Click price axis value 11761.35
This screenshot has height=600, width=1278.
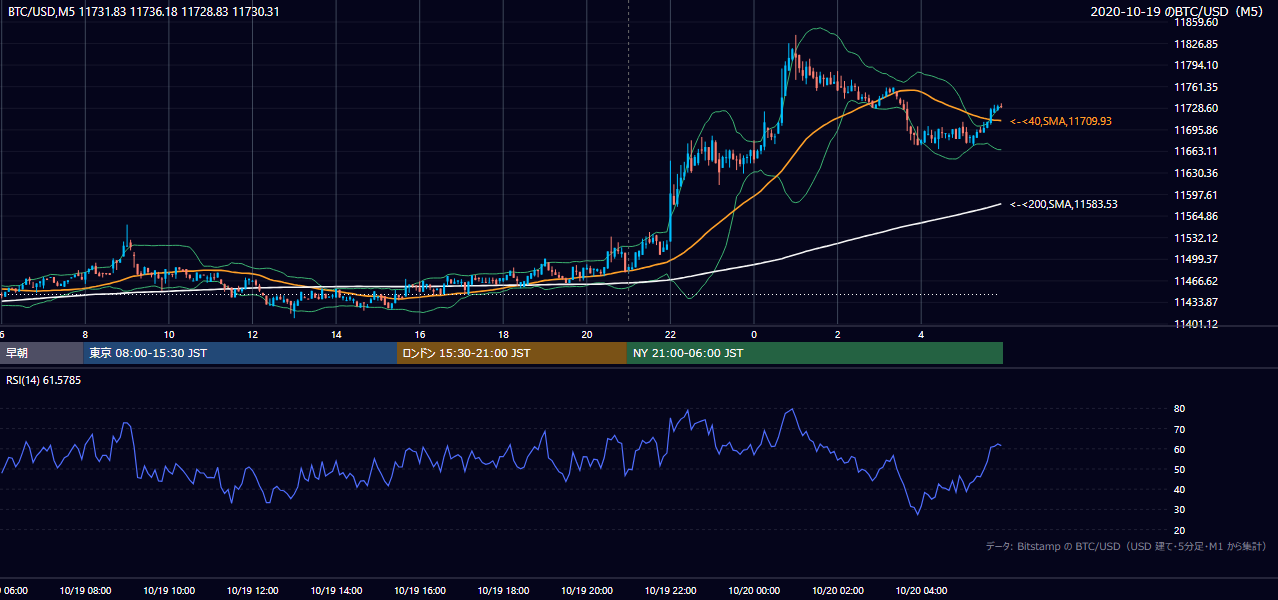point(1196,87)
